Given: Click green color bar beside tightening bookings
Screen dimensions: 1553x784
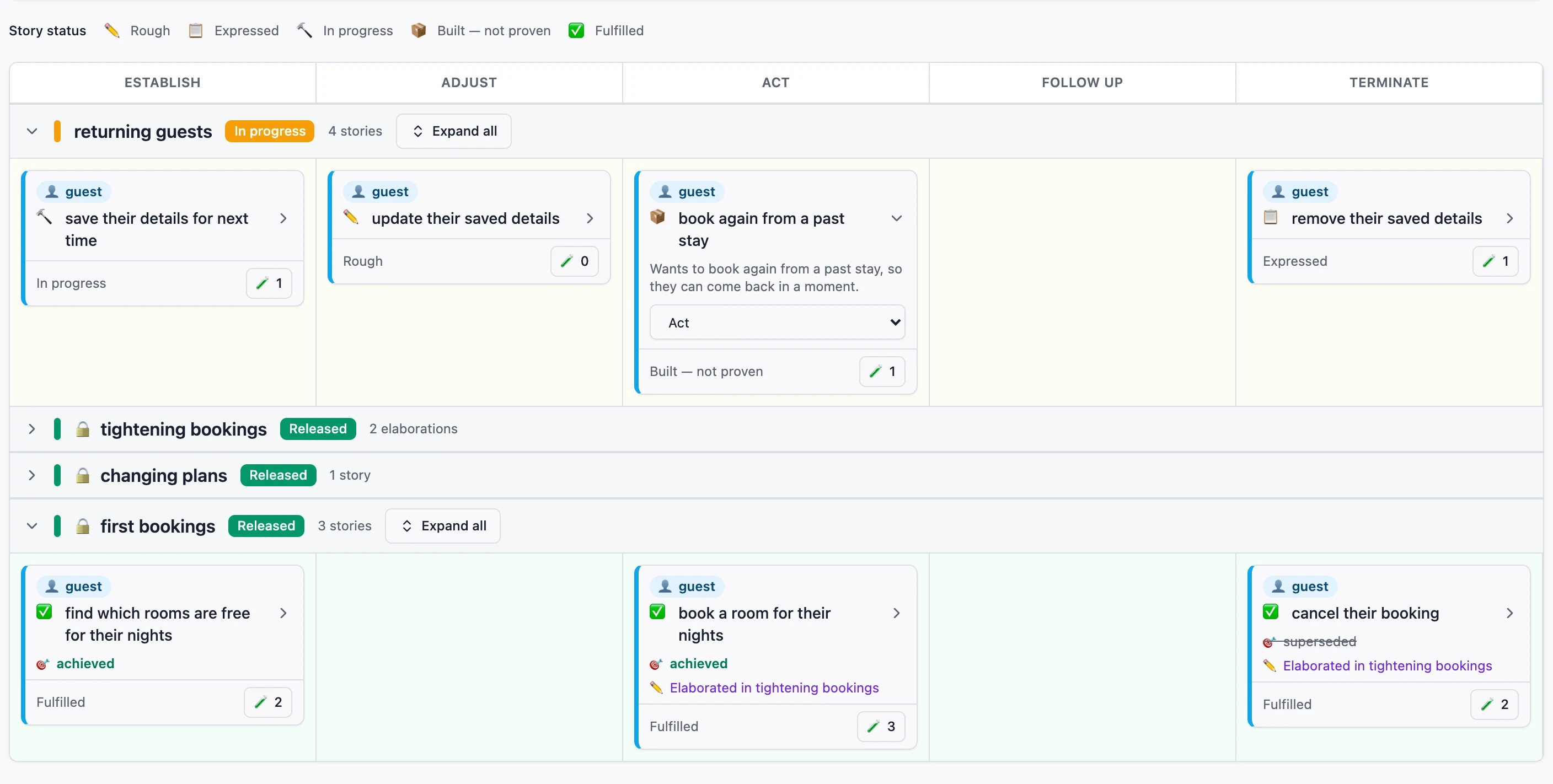Looking at the screenshot, I should (x=57, y=429).
